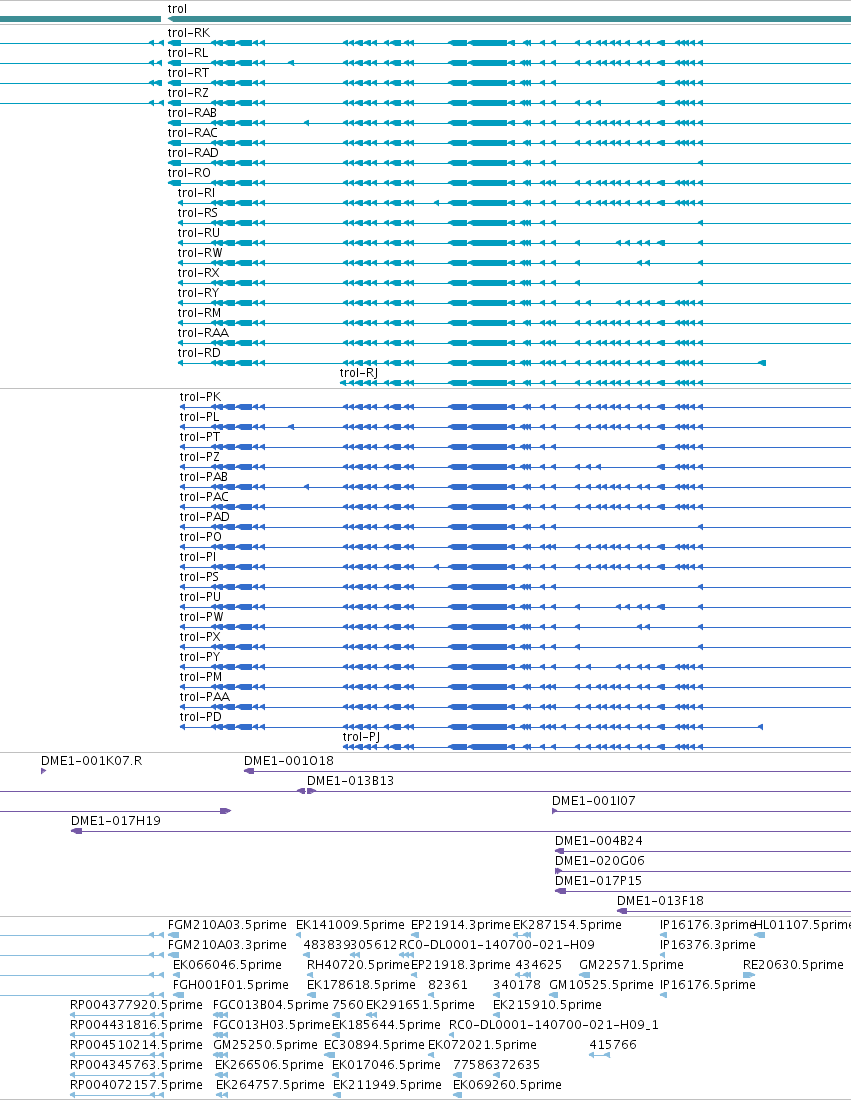Screen dimensions: 851x1100
Task: Click EST FGM210A03.5prime label
Action: [227, 925]
